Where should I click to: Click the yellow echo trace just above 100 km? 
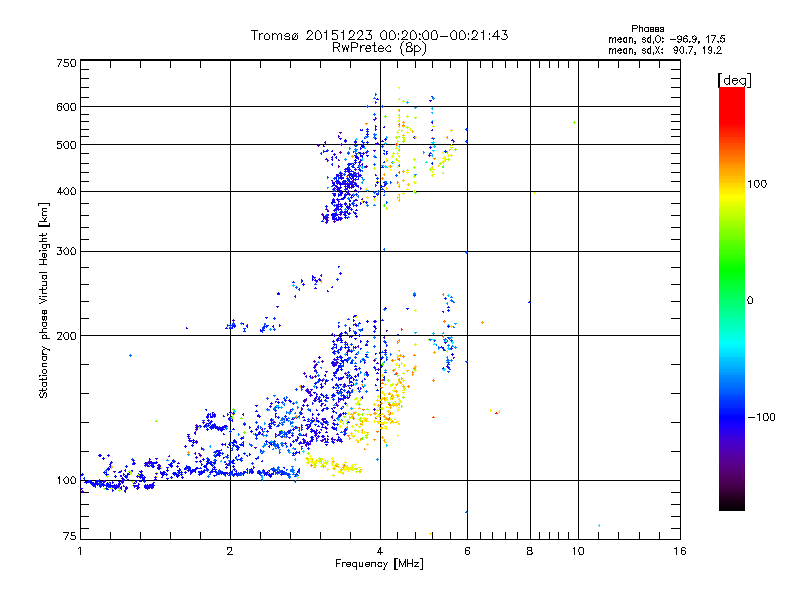(x=333, y=465)
